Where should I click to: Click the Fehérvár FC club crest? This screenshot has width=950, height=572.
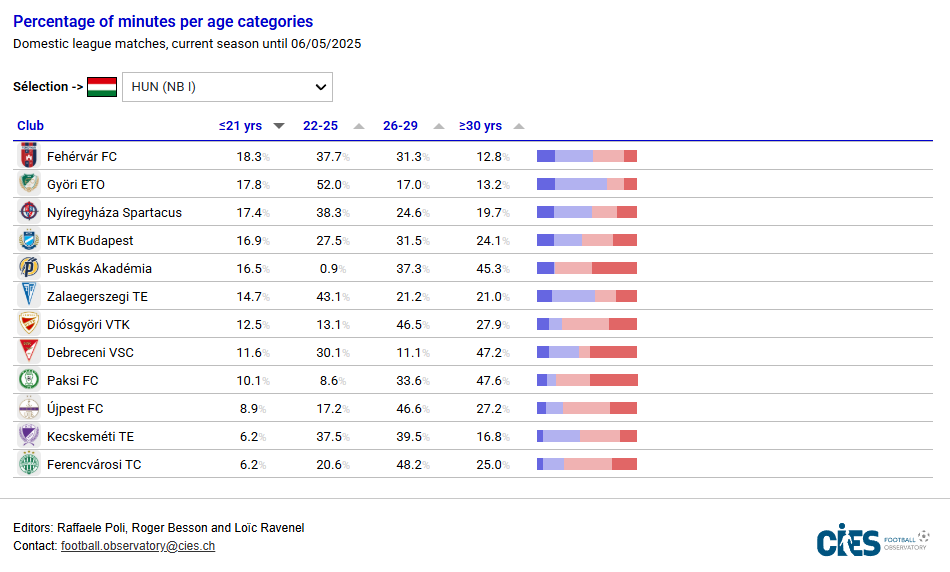point(28,156)
